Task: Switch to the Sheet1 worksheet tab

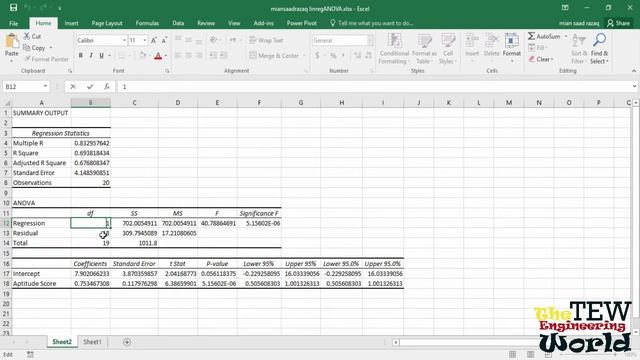Action: click(92, 342)
